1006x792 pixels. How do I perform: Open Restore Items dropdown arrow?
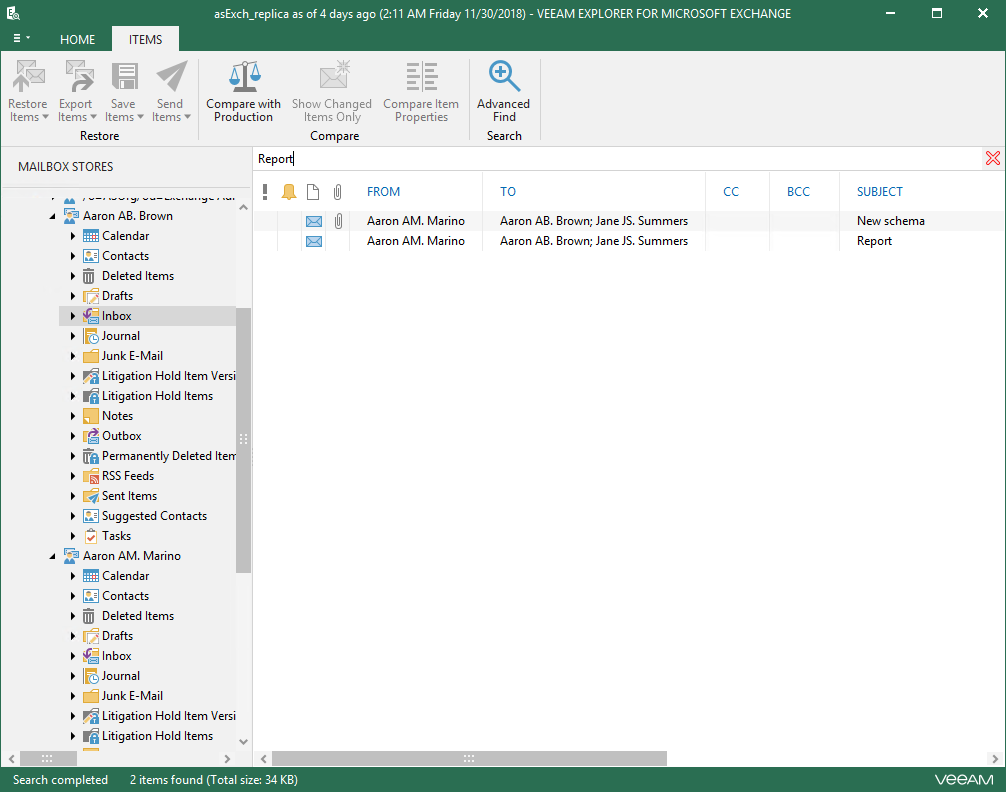point(45,117)
